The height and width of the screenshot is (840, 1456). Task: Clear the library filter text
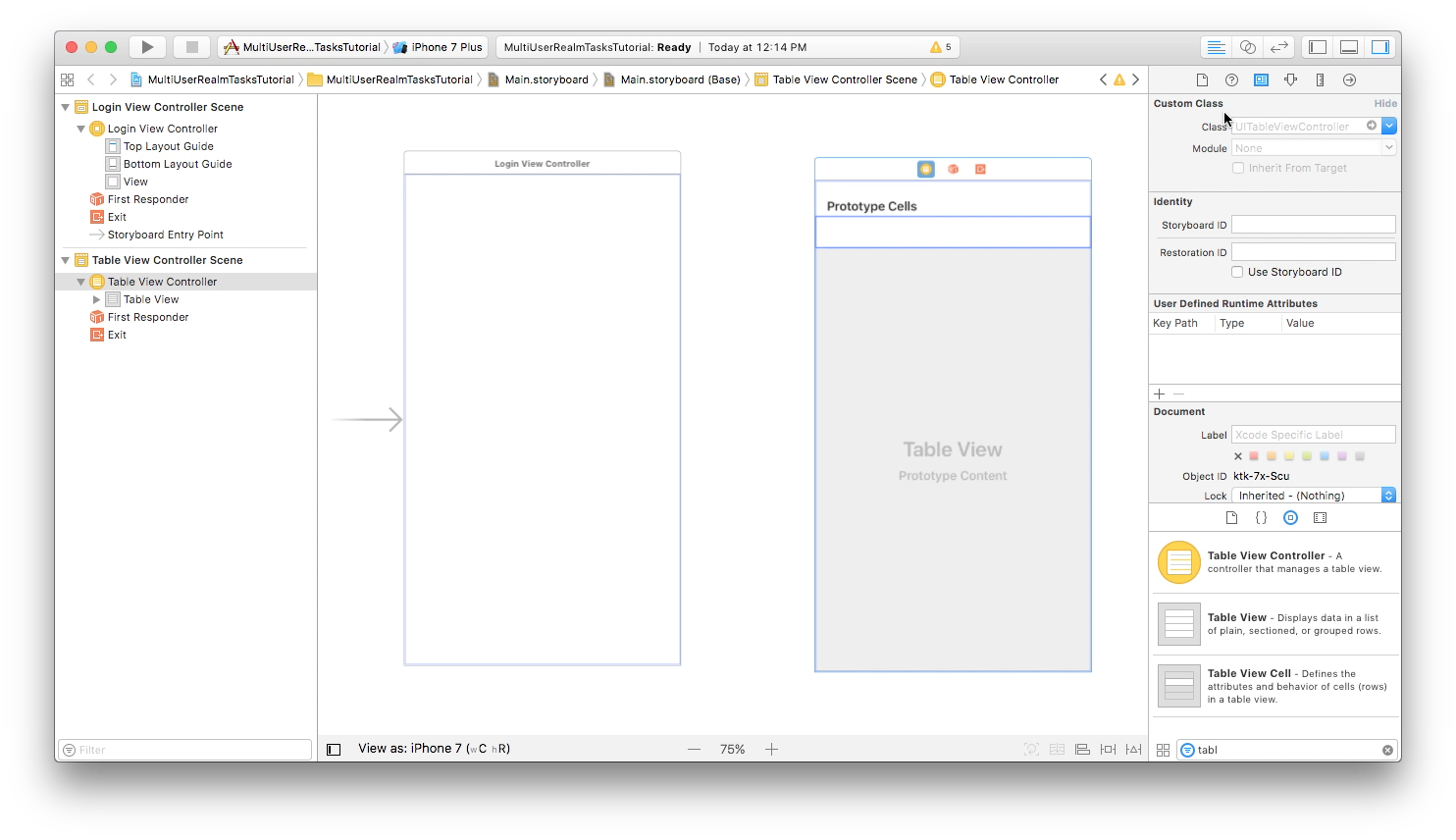1387,750
